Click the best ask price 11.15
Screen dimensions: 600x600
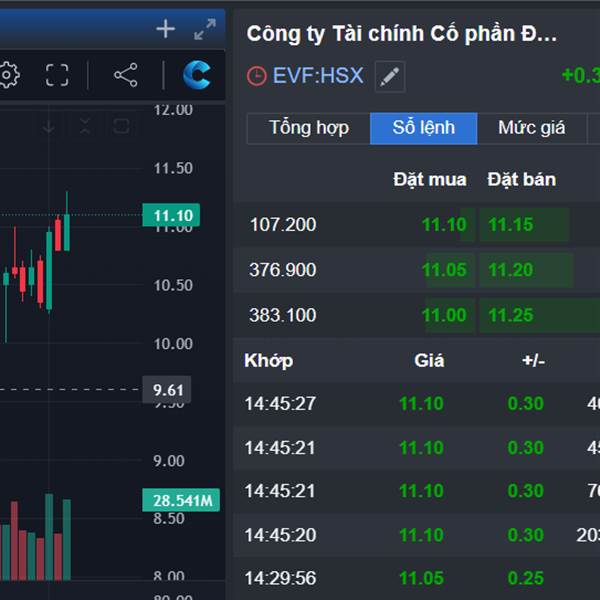coord(511,224)
